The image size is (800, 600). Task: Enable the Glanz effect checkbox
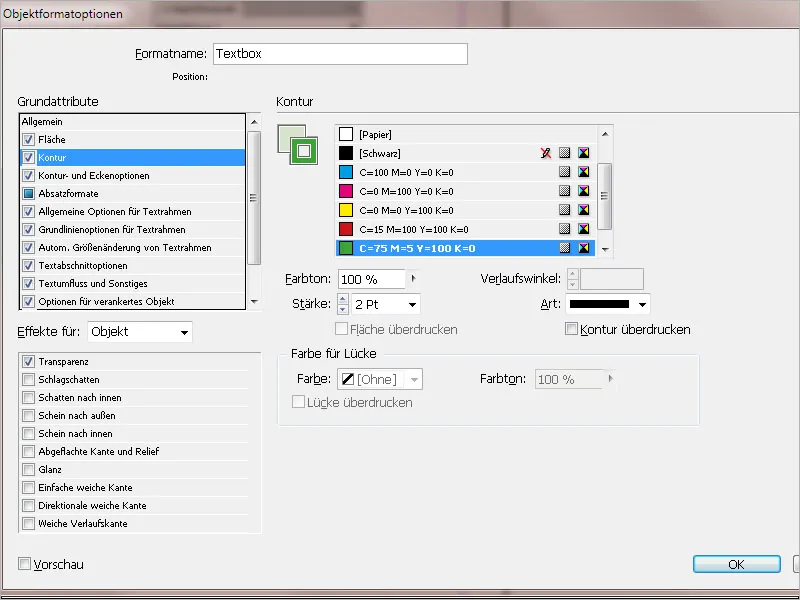pos(29,469)
